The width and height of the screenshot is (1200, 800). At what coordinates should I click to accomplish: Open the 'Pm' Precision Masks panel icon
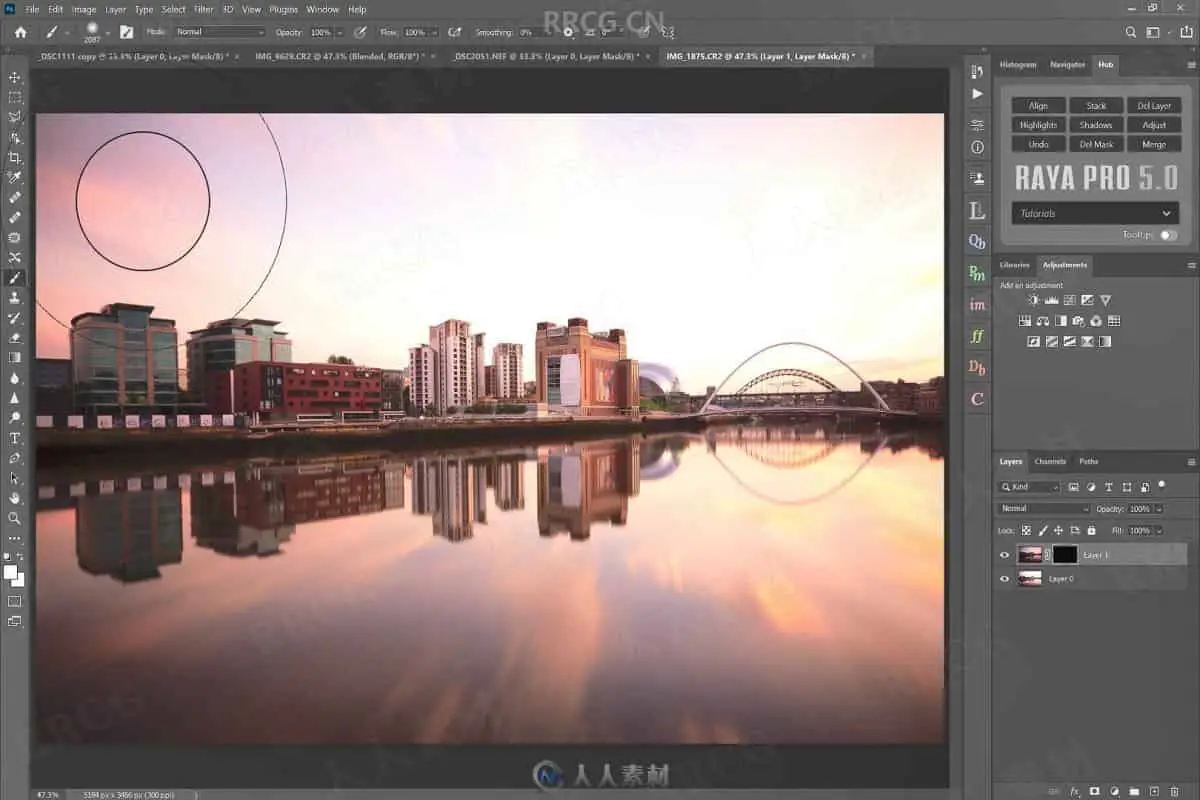tap(977, 273)
